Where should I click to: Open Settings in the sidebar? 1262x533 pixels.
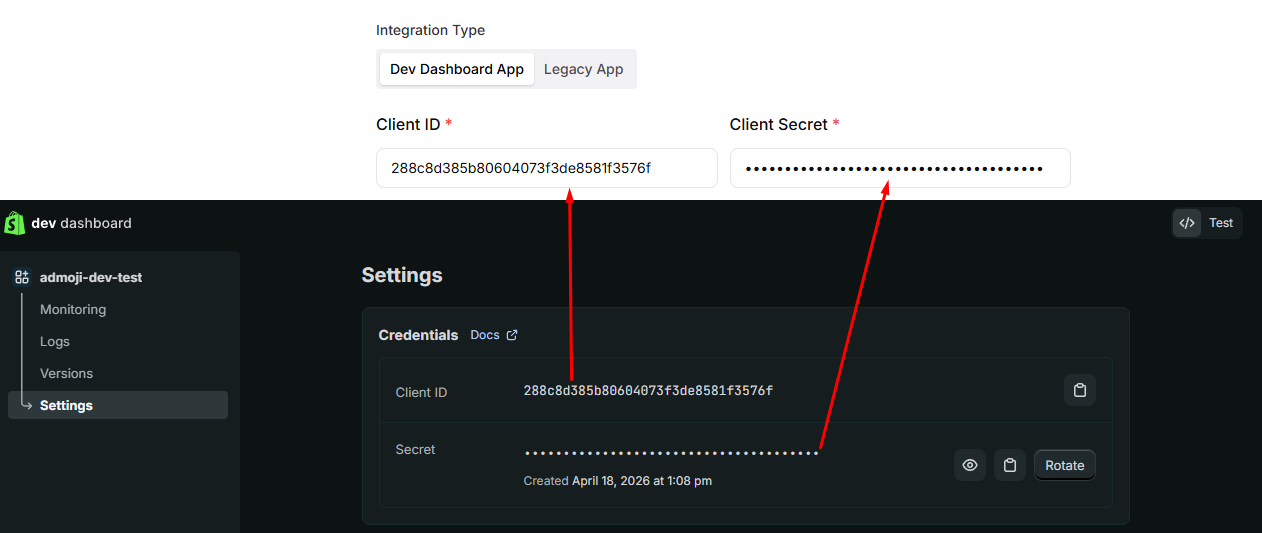point(118,405)
